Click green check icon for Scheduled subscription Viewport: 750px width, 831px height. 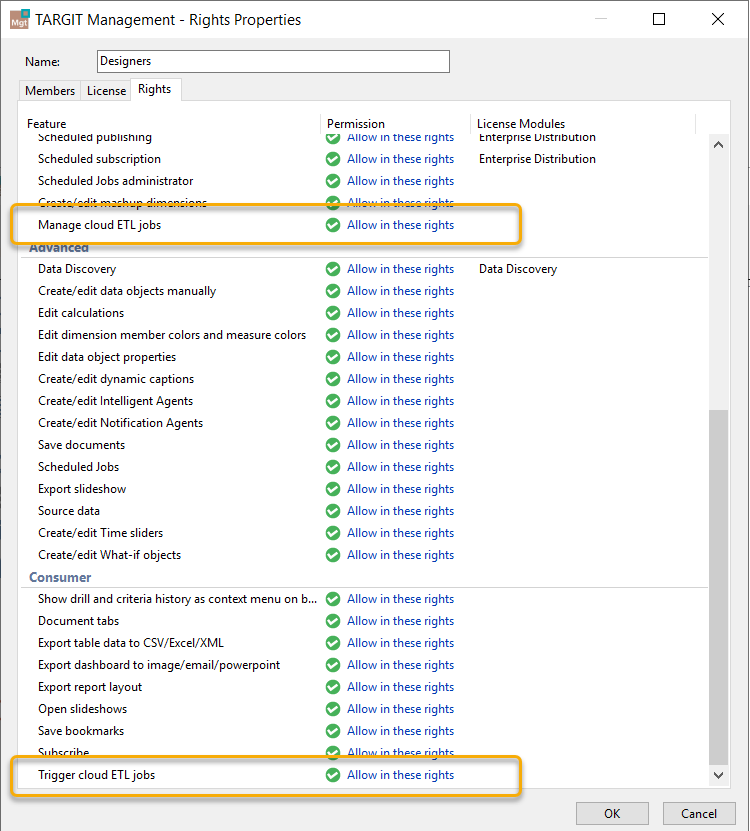(333, 159)
